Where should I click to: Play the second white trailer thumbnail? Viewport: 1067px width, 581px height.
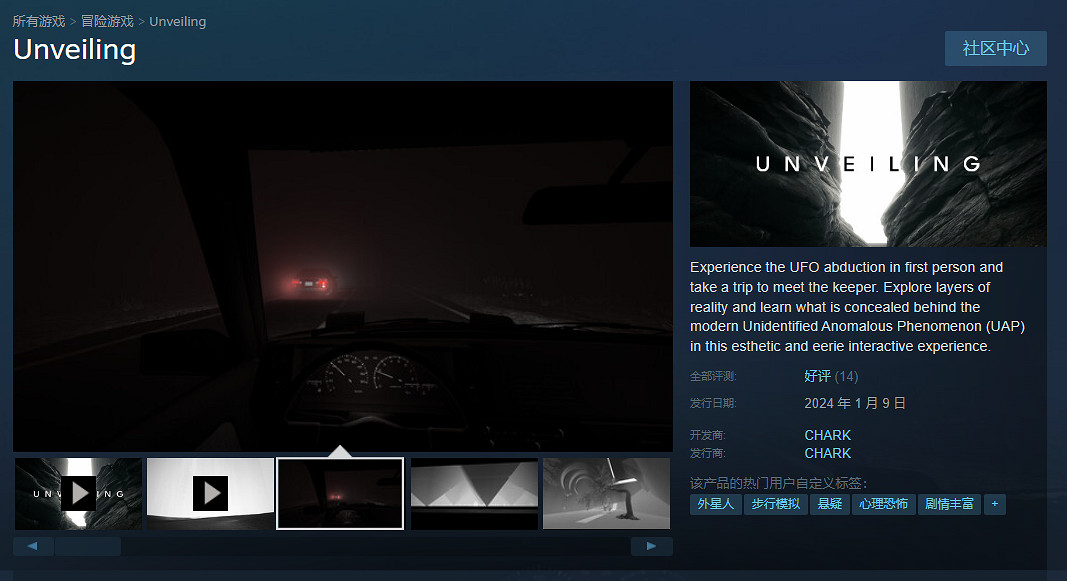click(210, 493)
